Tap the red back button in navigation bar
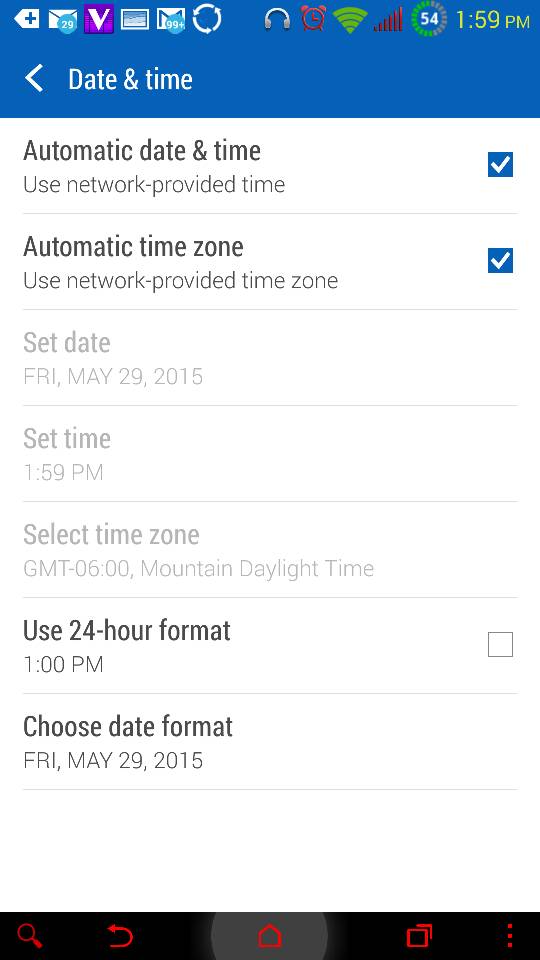The image size is (540, 960). click(120, 936)
